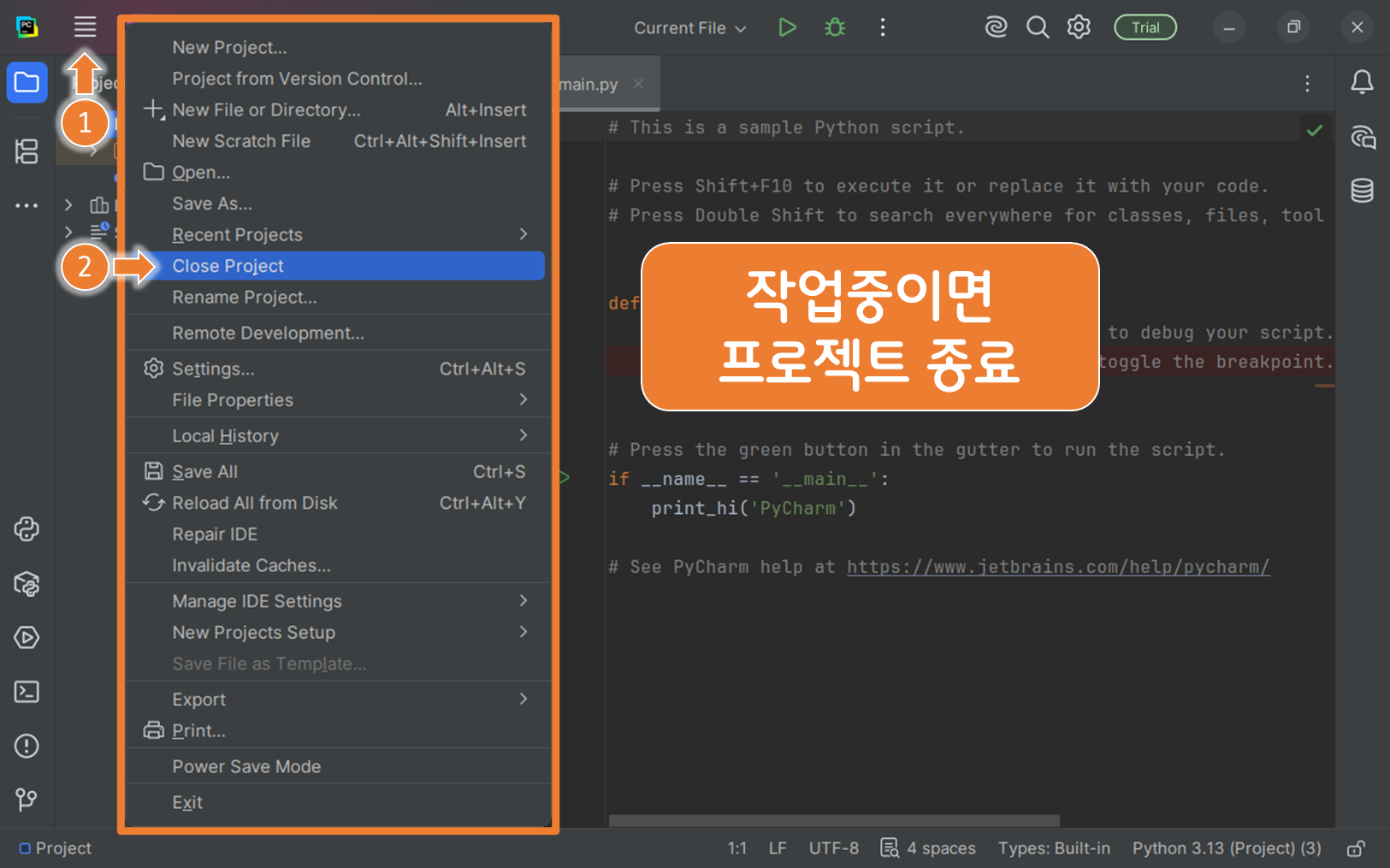Open the Project tool window folder icon
This screenshot has width=1390, height=868.
(27, 82)
